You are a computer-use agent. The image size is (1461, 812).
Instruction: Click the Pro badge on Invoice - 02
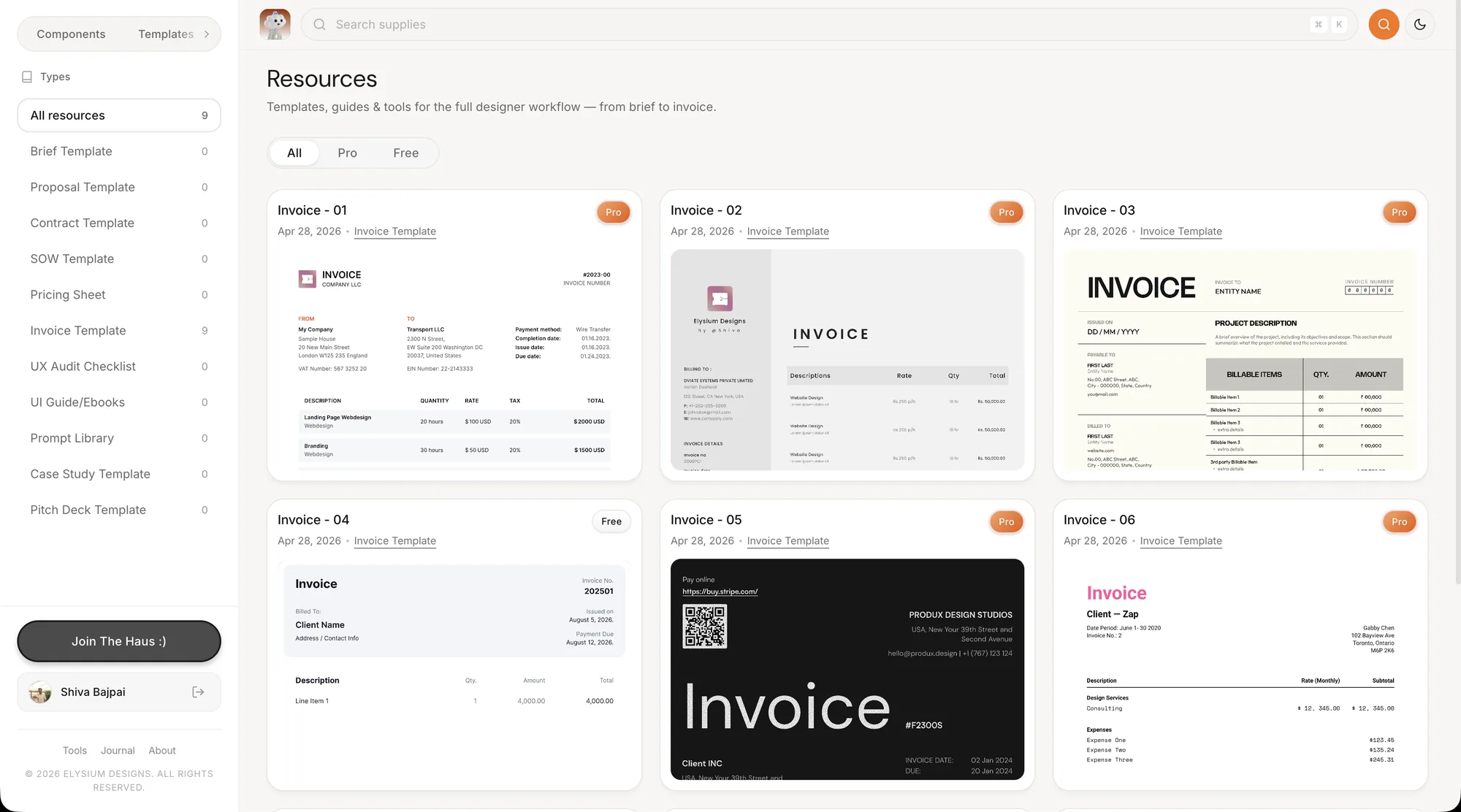[x=1007, y=212]
